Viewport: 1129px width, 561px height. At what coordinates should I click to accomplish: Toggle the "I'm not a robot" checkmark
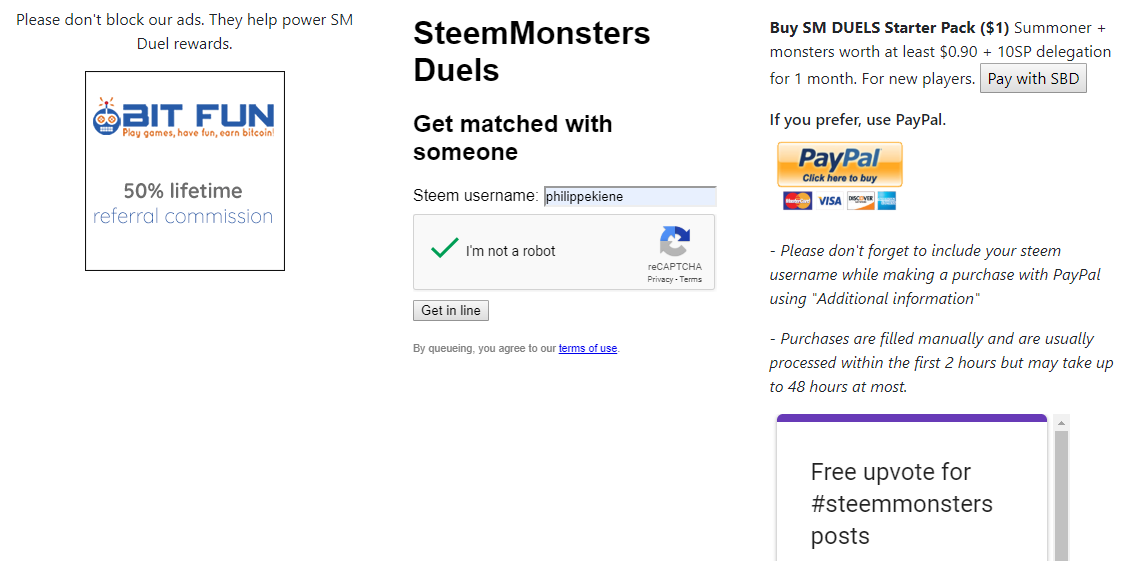[x=445, y=249]
